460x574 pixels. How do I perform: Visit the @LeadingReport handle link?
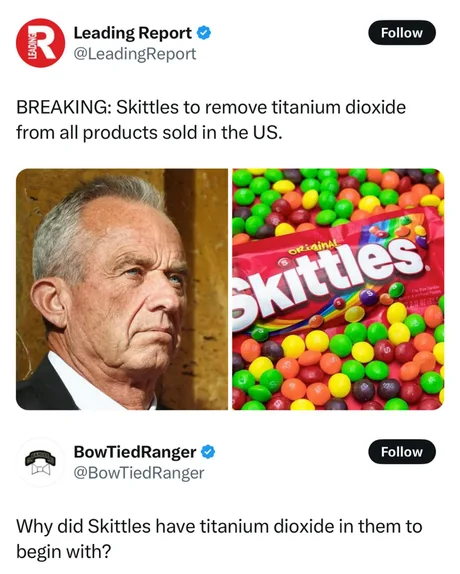(x=135, y=54)
